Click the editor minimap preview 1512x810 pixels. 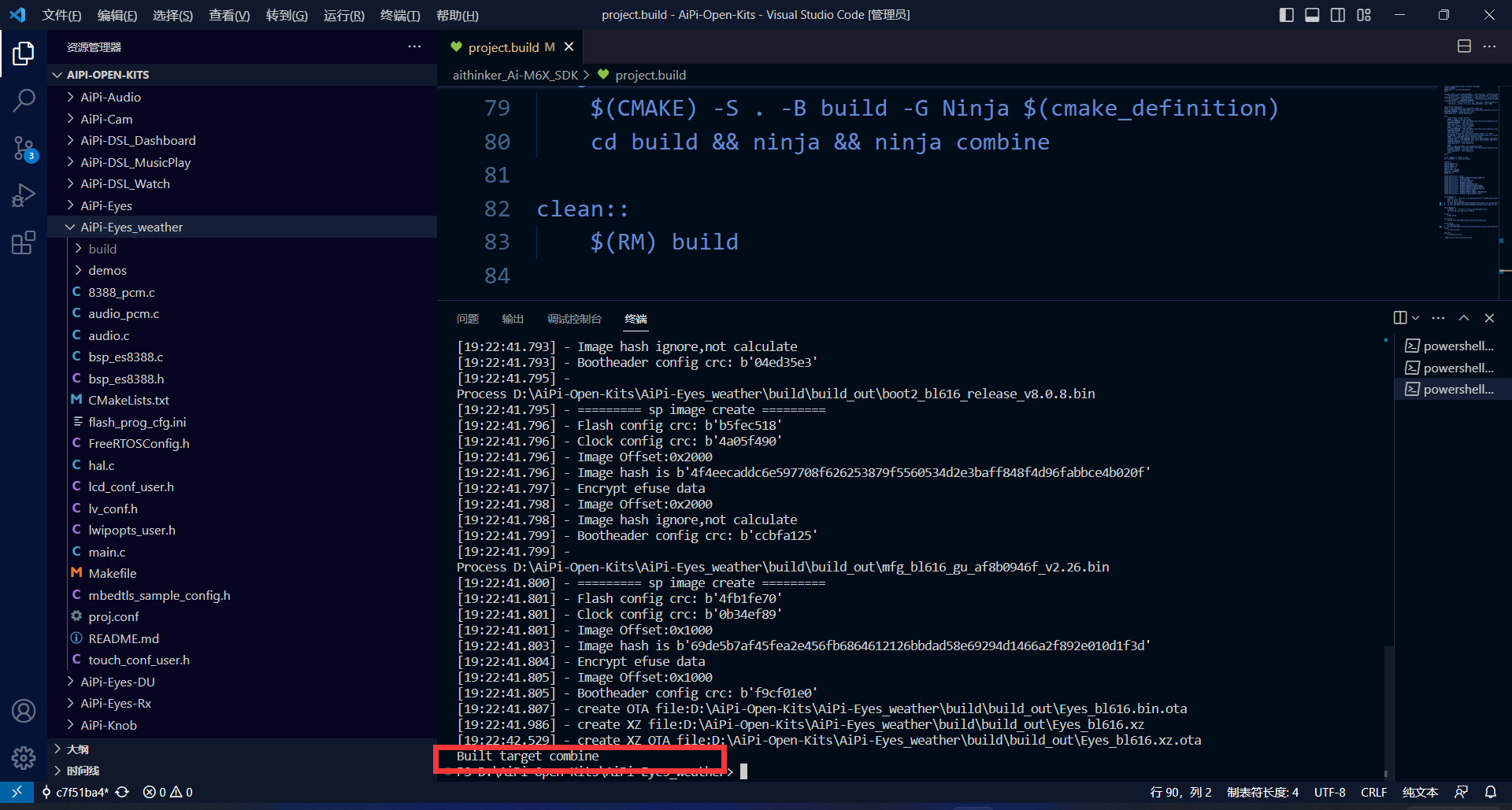click(1469, 161)
